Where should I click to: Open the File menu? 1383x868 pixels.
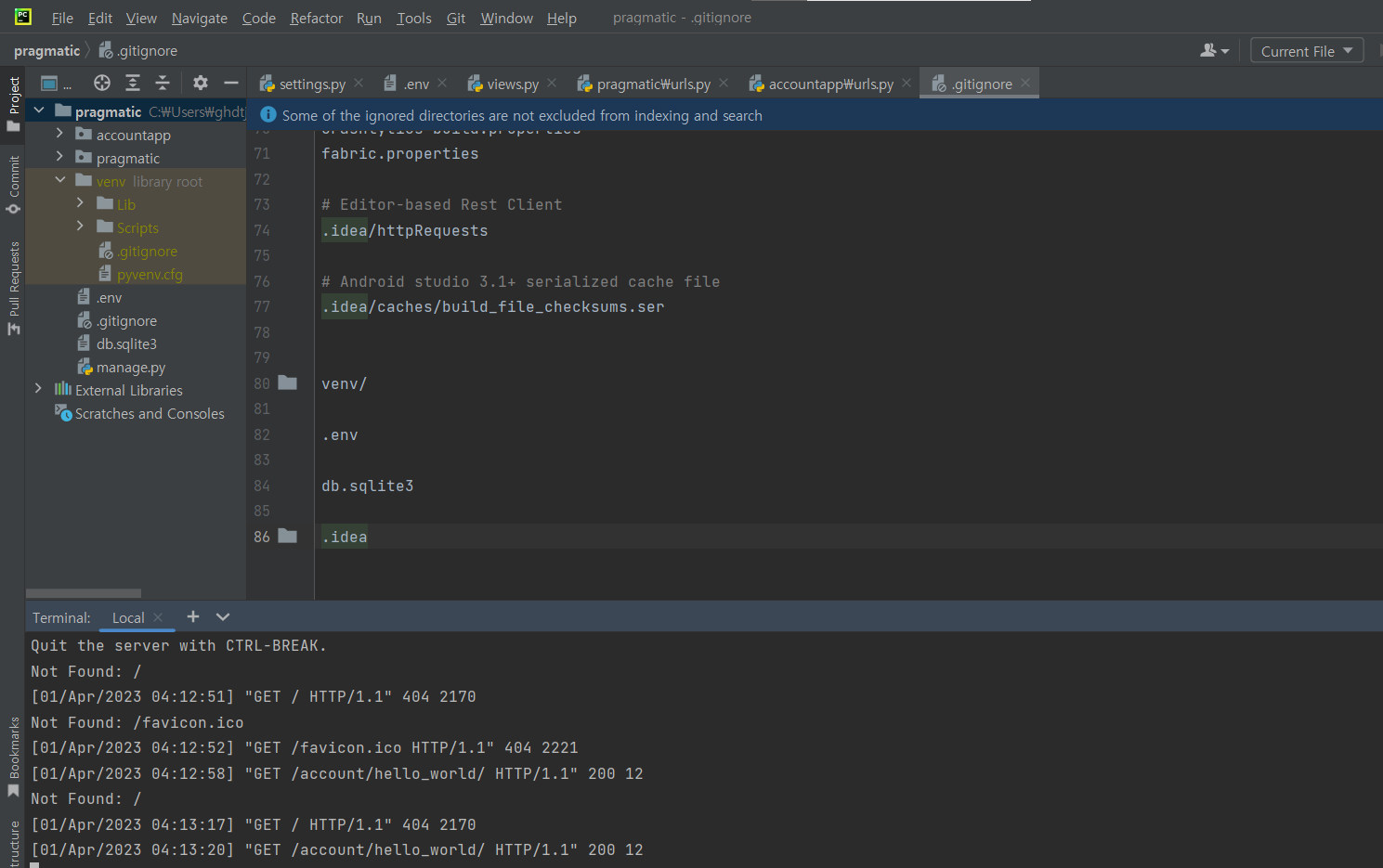62,18
